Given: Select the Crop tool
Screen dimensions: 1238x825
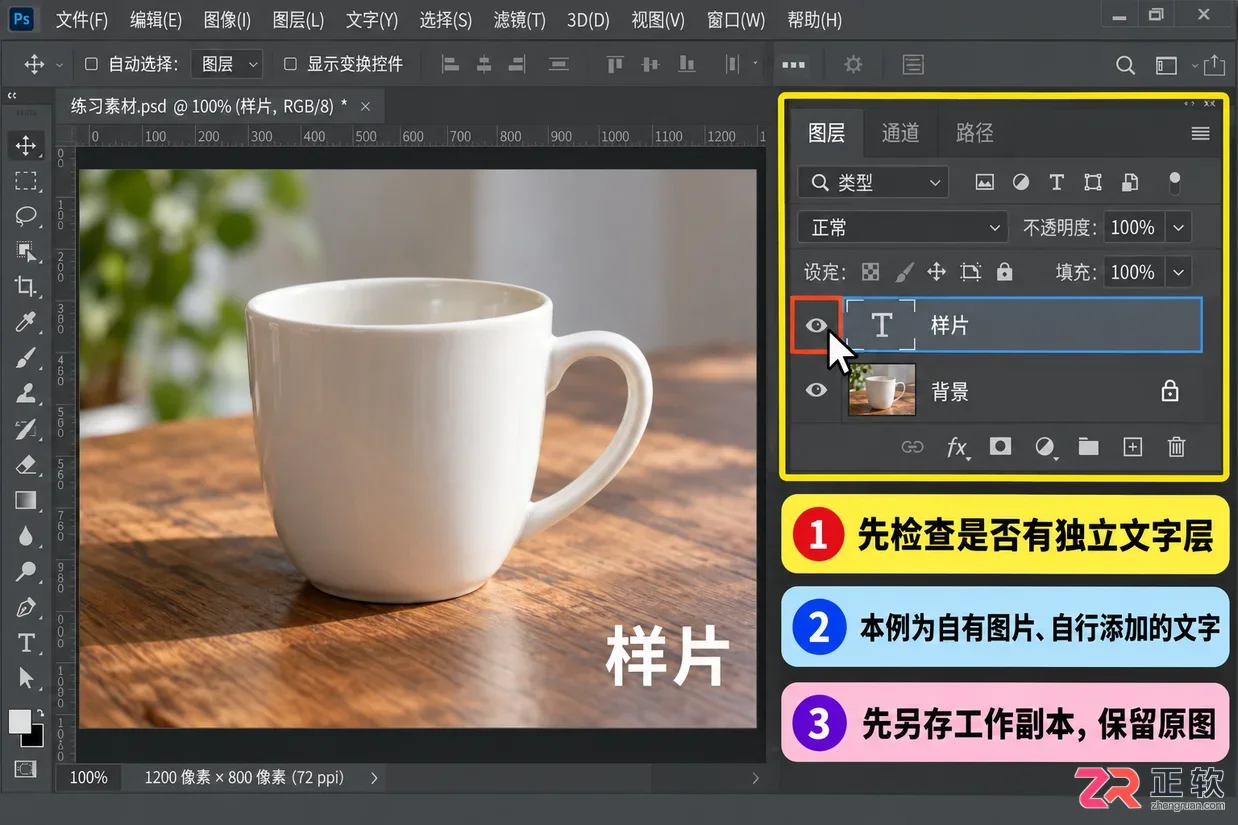Looking at the screenshot, I should pyautogui.click(x=26, y=287).
